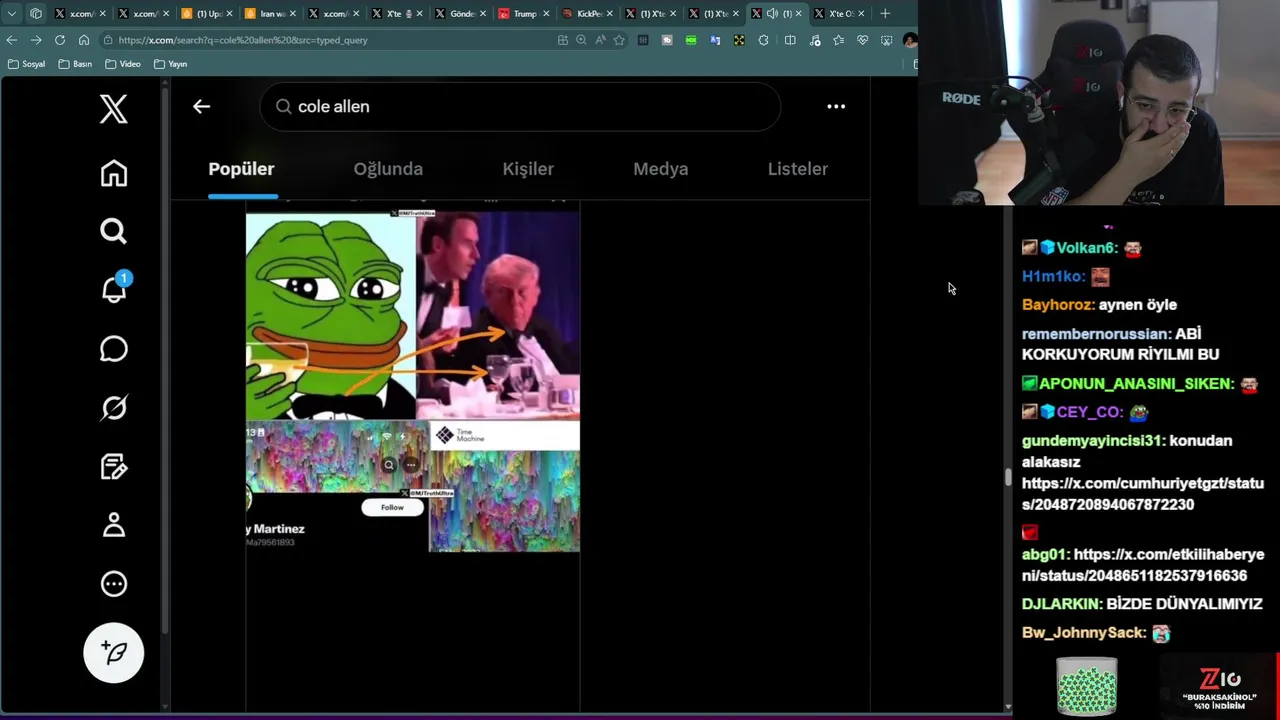Image resolution: width=1280 pixels, height=720 pixels.
Task: Open the Basın bookmarks folder
Action: pyautogui.click(x=75, y=64)
